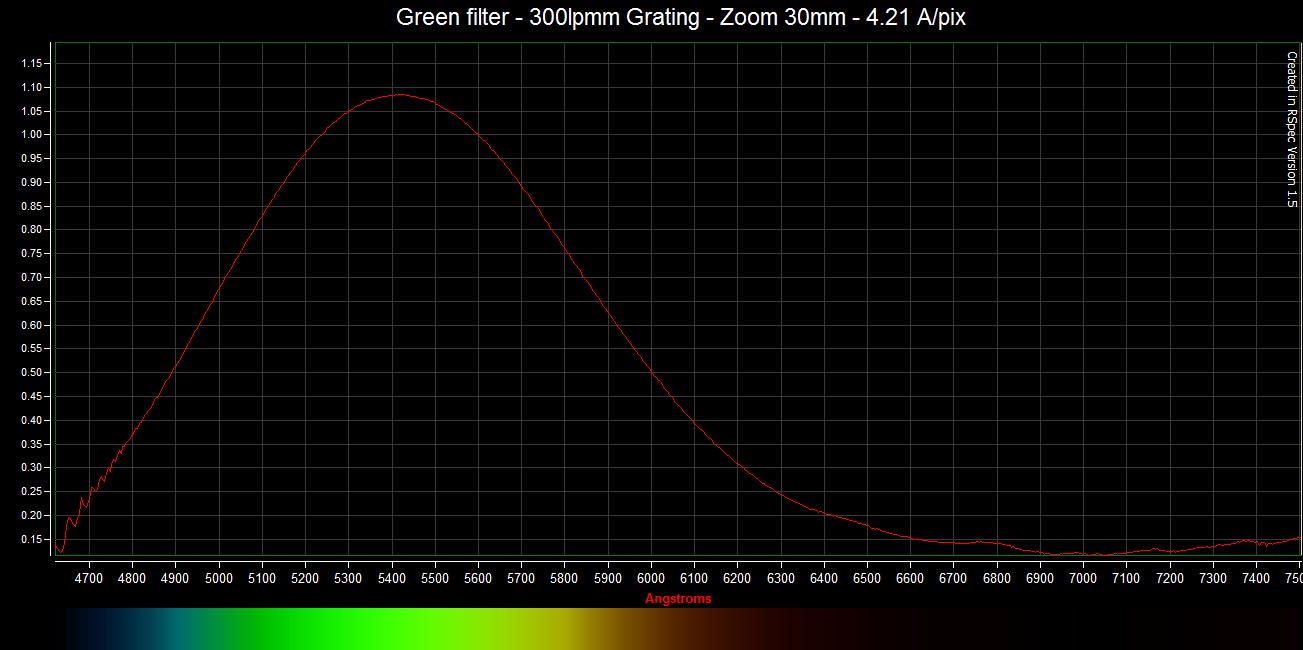Click the "Created in RSpec Version 1.5" watermark
Viewport: 1303px width, 650px height.
pos(1290,129)
